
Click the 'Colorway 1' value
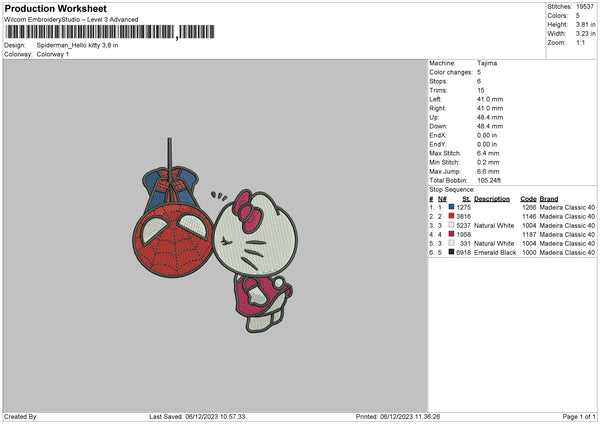coord(53,54)
